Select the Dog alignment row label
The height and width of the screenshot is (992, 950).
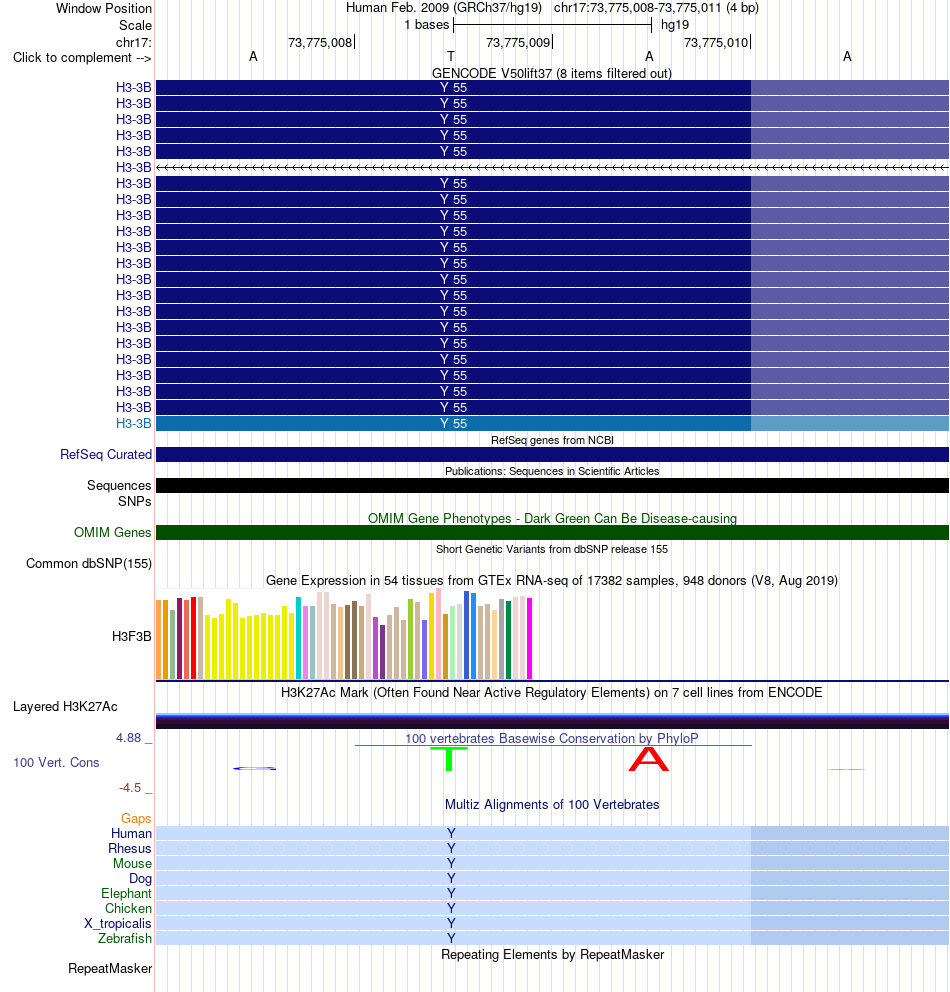click(140, 879)
